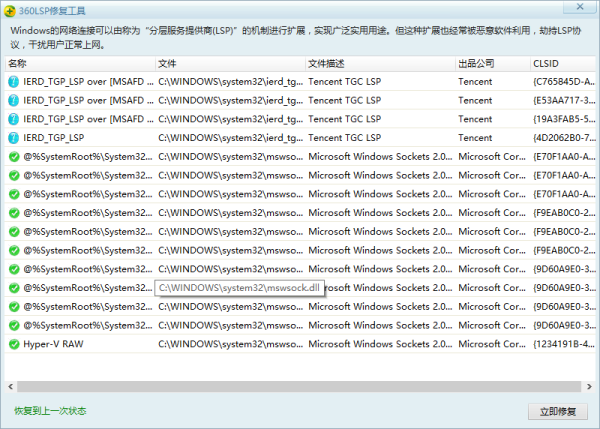Viewport: 600px width, 429px height.
Task: Click blue question icon of the {E53AA717 row
Action: 14,100
